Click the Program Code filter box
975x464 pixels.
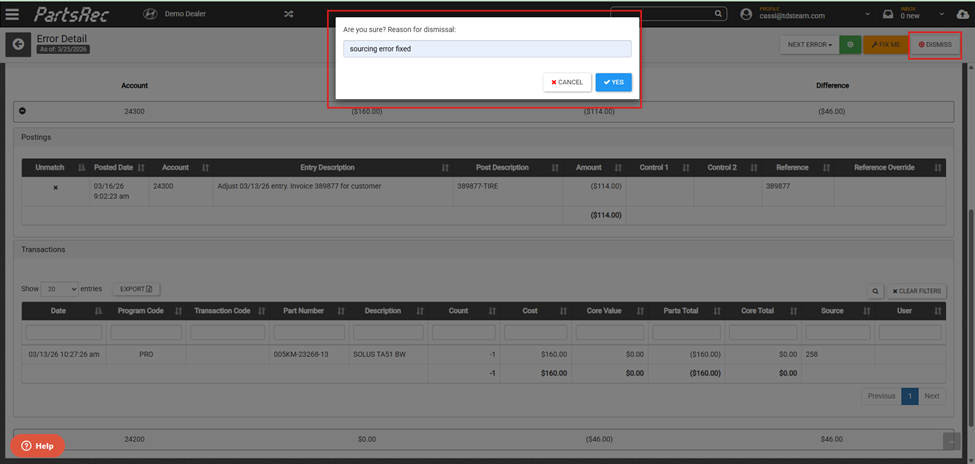(x=146, y=332)
